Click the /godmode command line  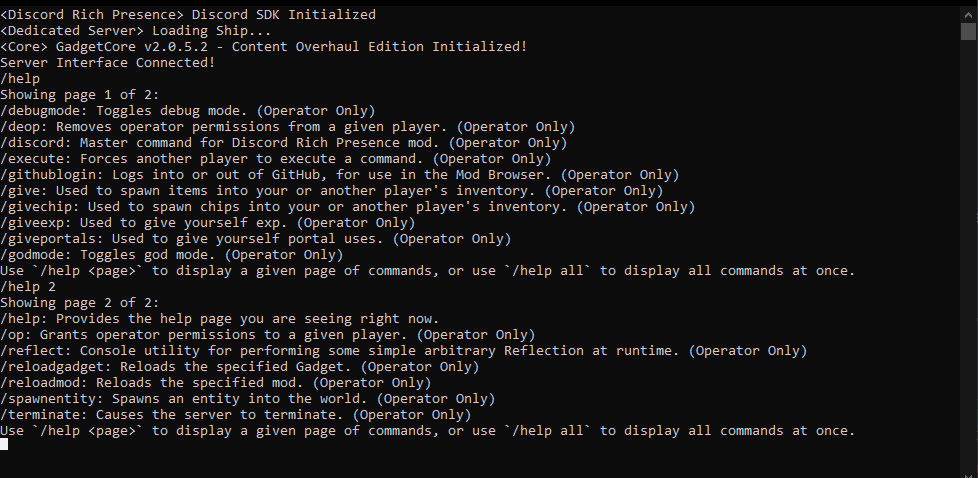(x=176, y=255)
